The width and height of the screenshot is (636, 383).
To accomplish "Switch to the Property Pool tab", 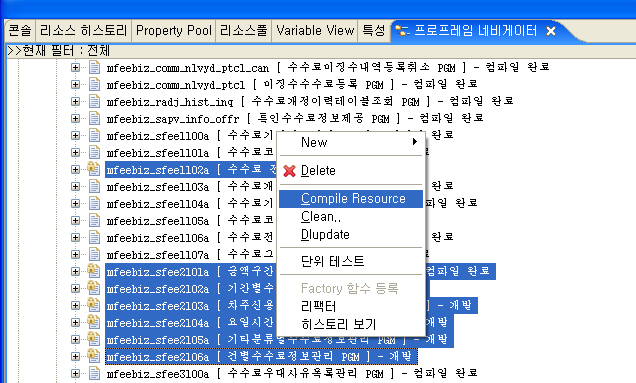I will pyautogui.click(x=174, y=31).
